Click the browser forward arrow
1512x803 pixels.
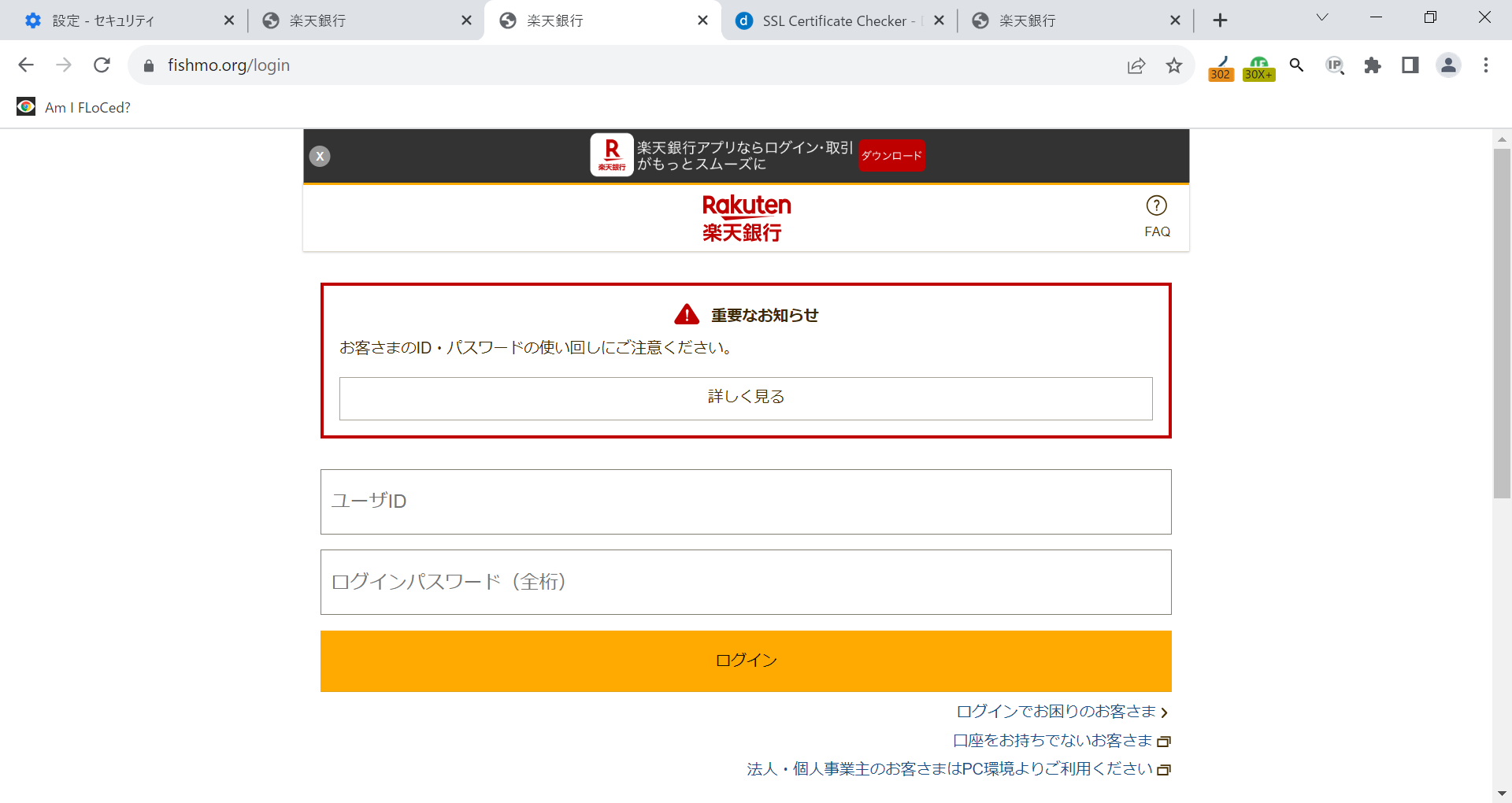(x=64, y=65)
